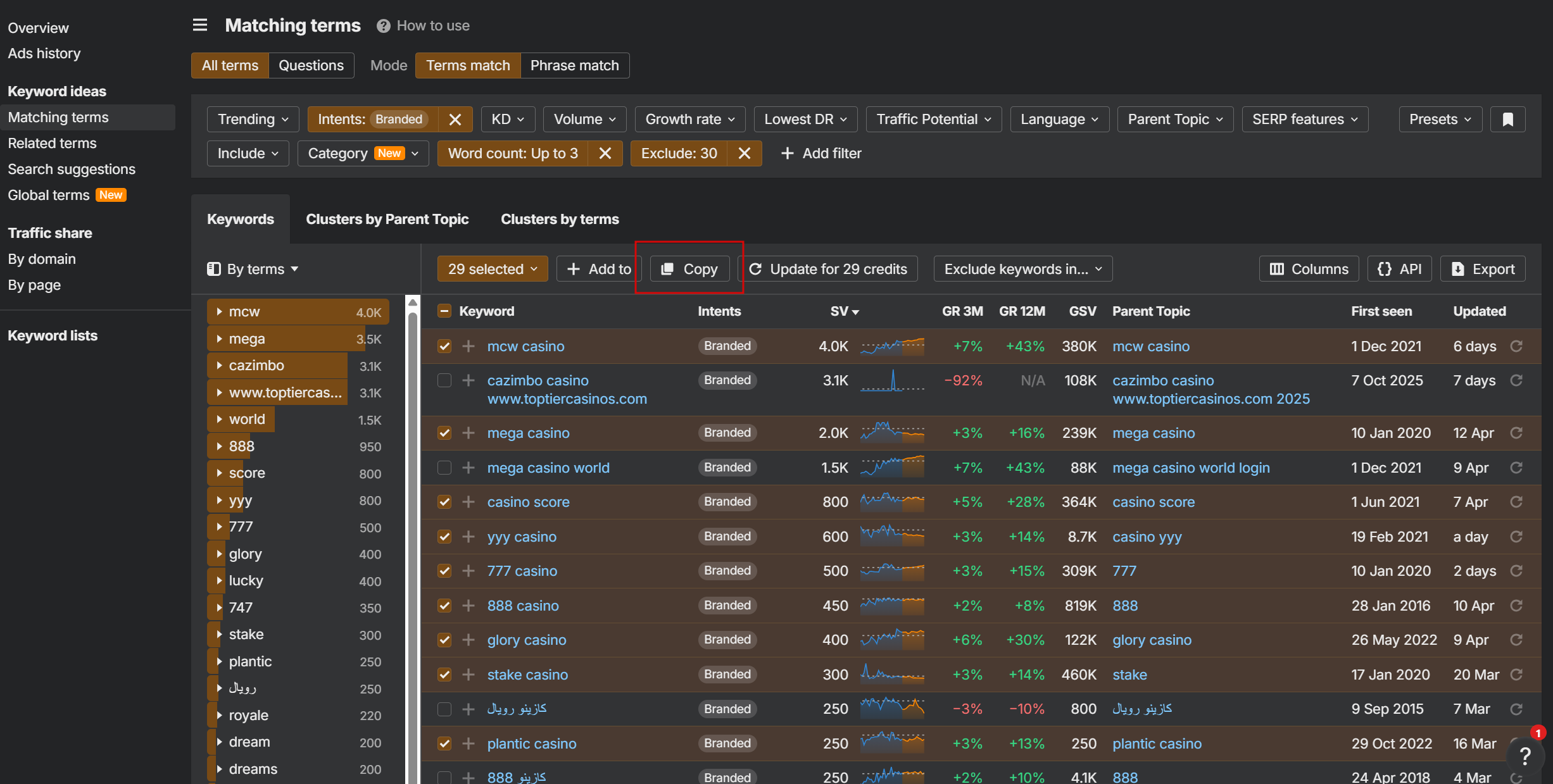The image size is (1553, 784).
Task: Check the cazimbo casino row checkbox
Action: click(x=444, y=380)
